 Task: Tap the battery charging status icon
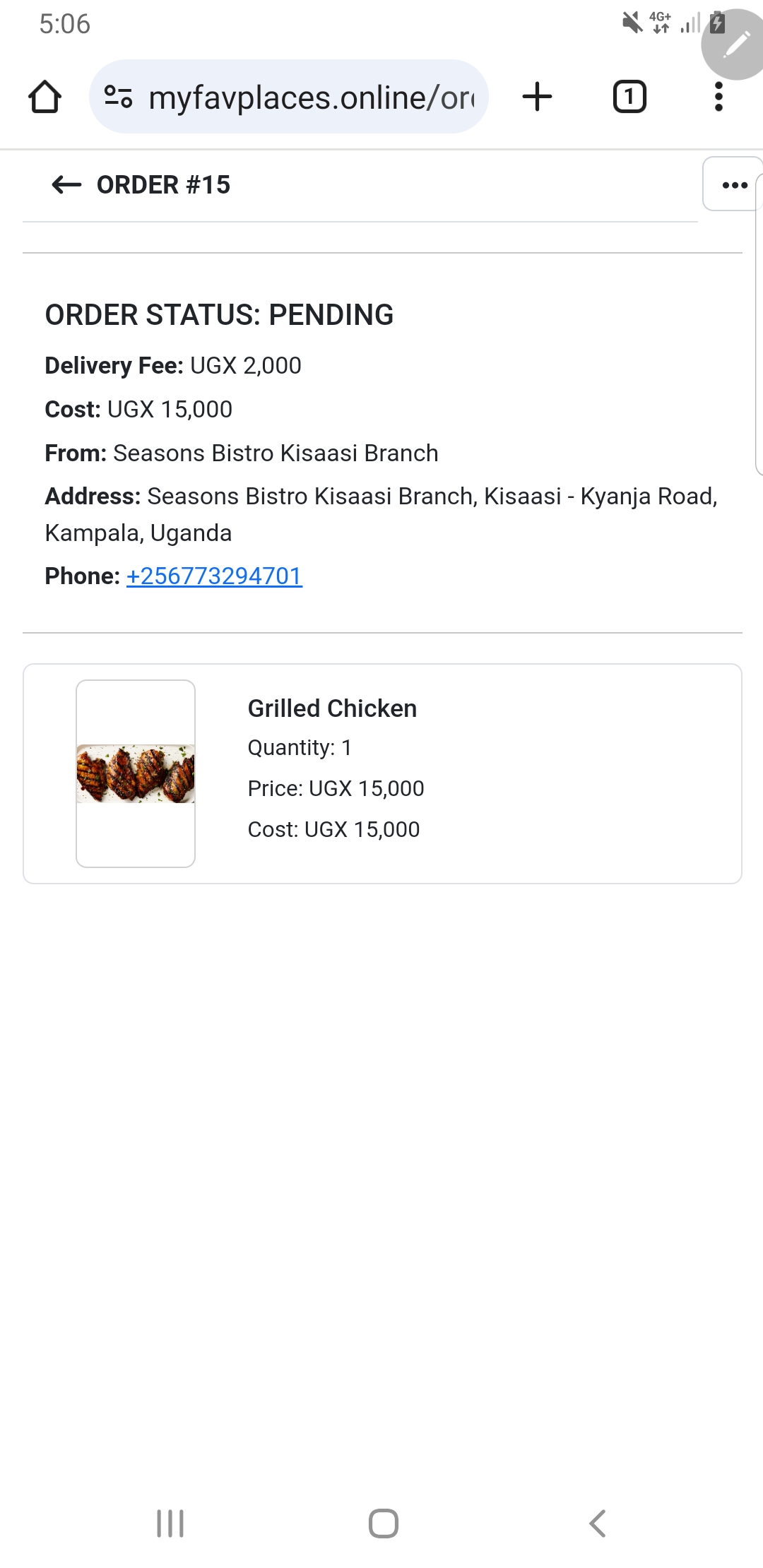tap(717, 23)
